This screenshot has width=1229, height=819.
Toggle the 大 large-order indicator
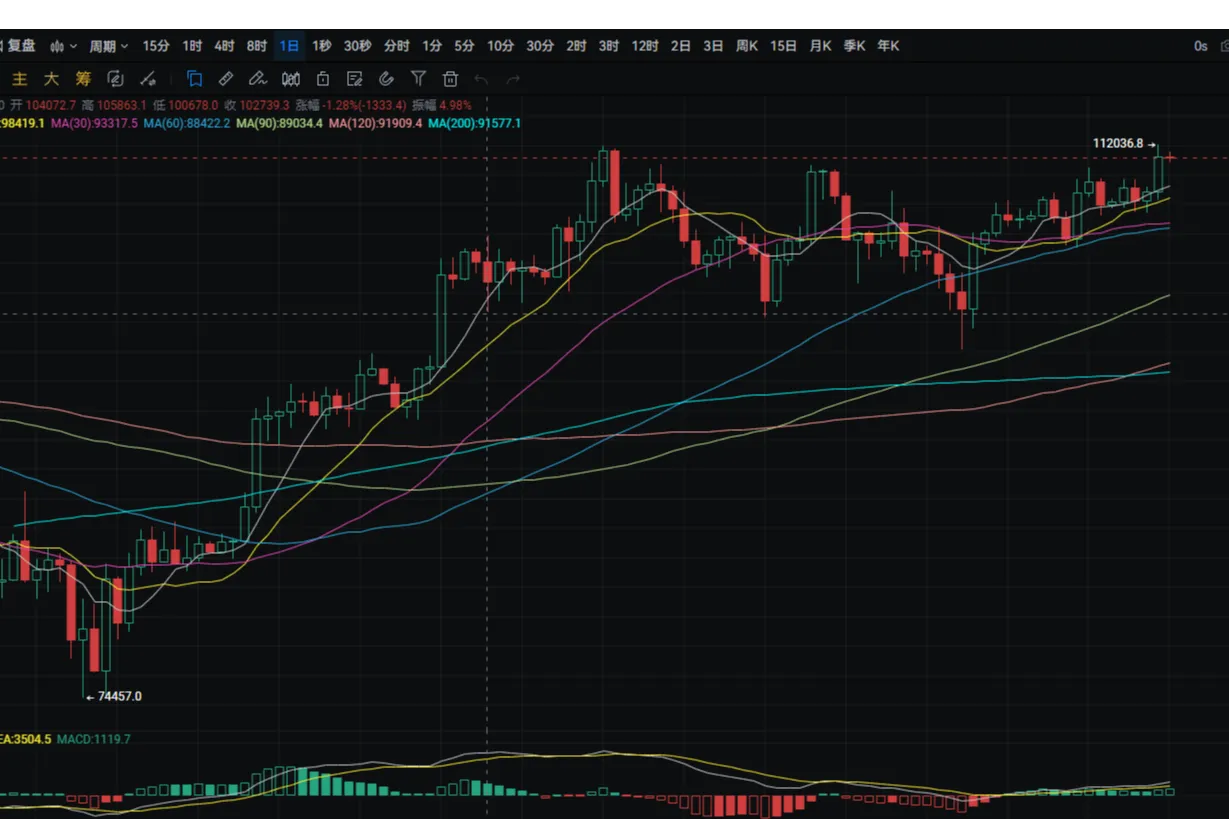51,79
